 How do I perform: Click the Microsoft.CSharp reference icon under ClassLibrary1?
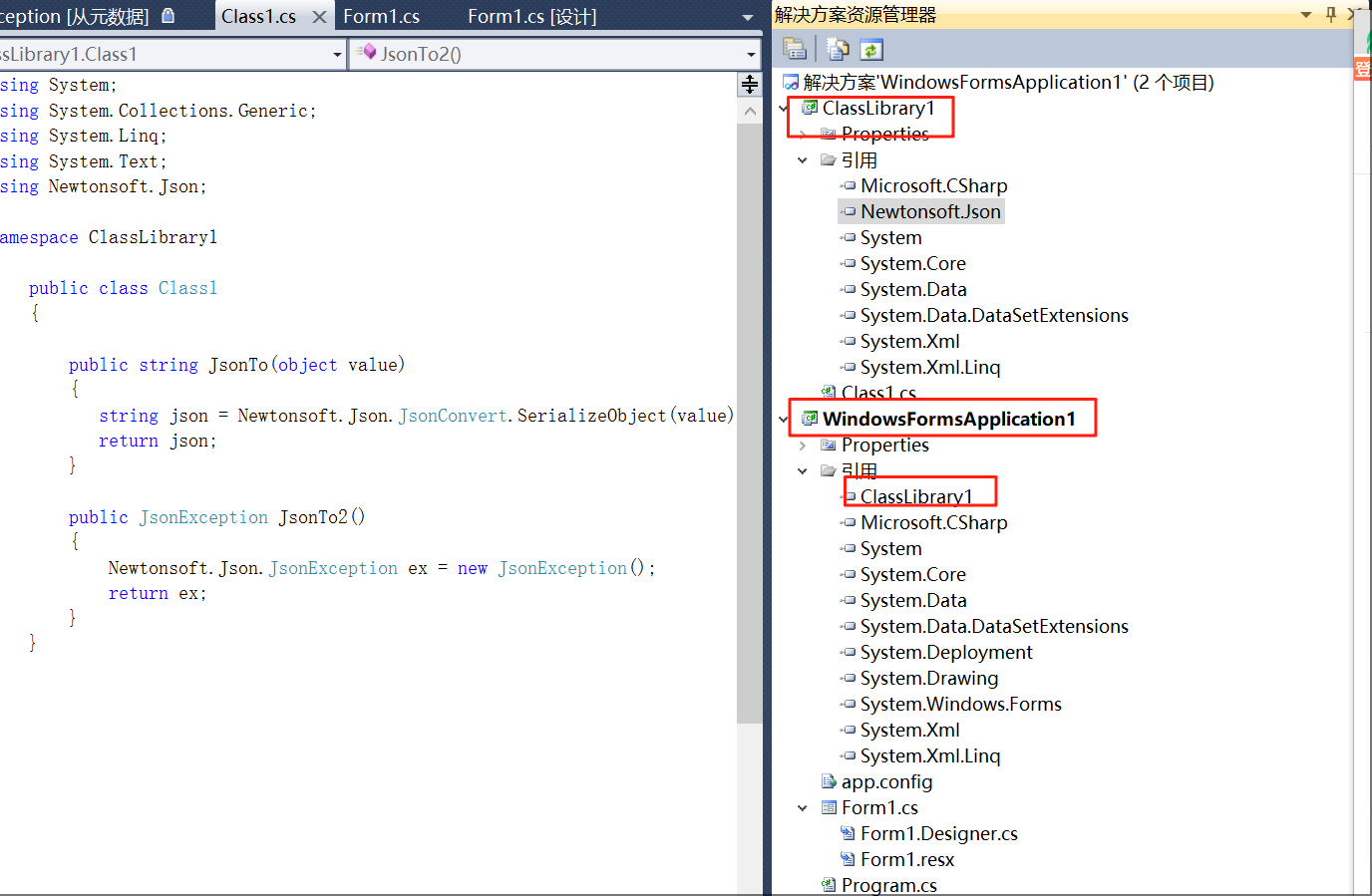point(848,185)
